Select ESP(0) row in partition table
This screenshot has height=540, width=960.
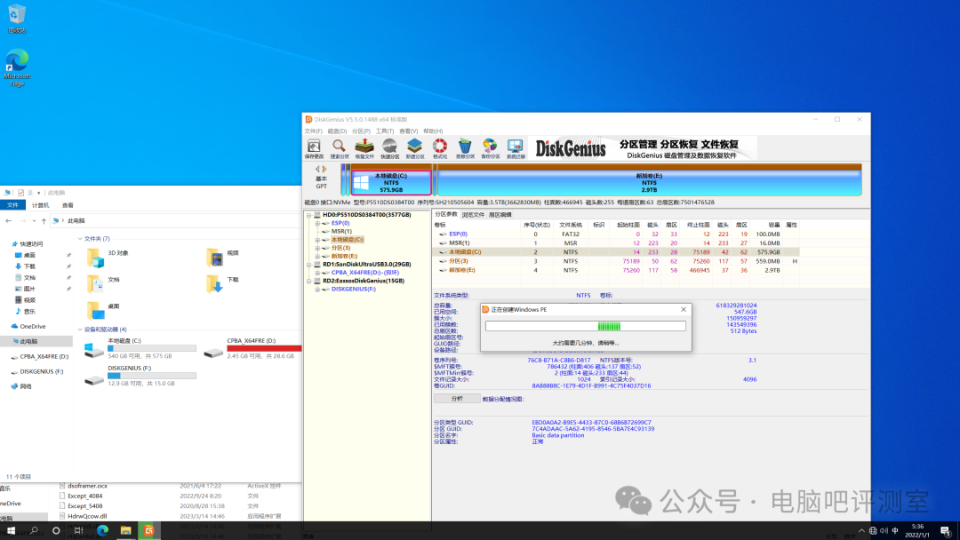pos(616,234)
